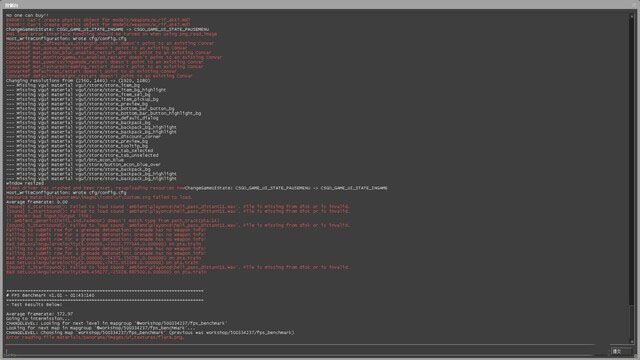Image resolution: width=640 pixels, height=360 pixels.
Task: Select the STATE_INGAME -> STATE_PAUSEMENU line
Action: pyautogui.click(x=107, y=29)
